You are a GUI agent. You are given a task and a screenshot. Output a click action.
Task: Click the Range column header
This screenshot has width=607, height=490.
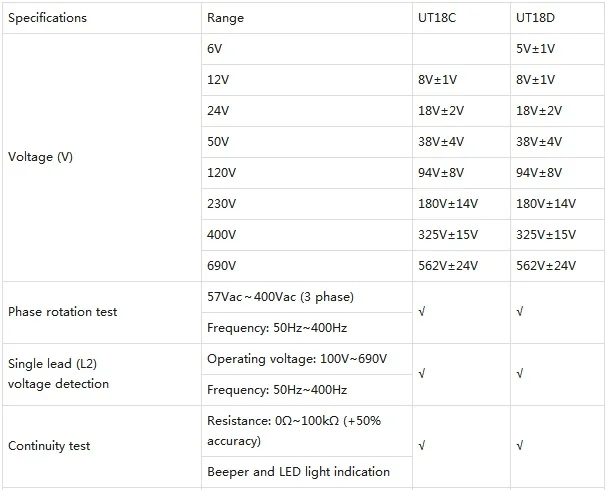pos(225,18)
